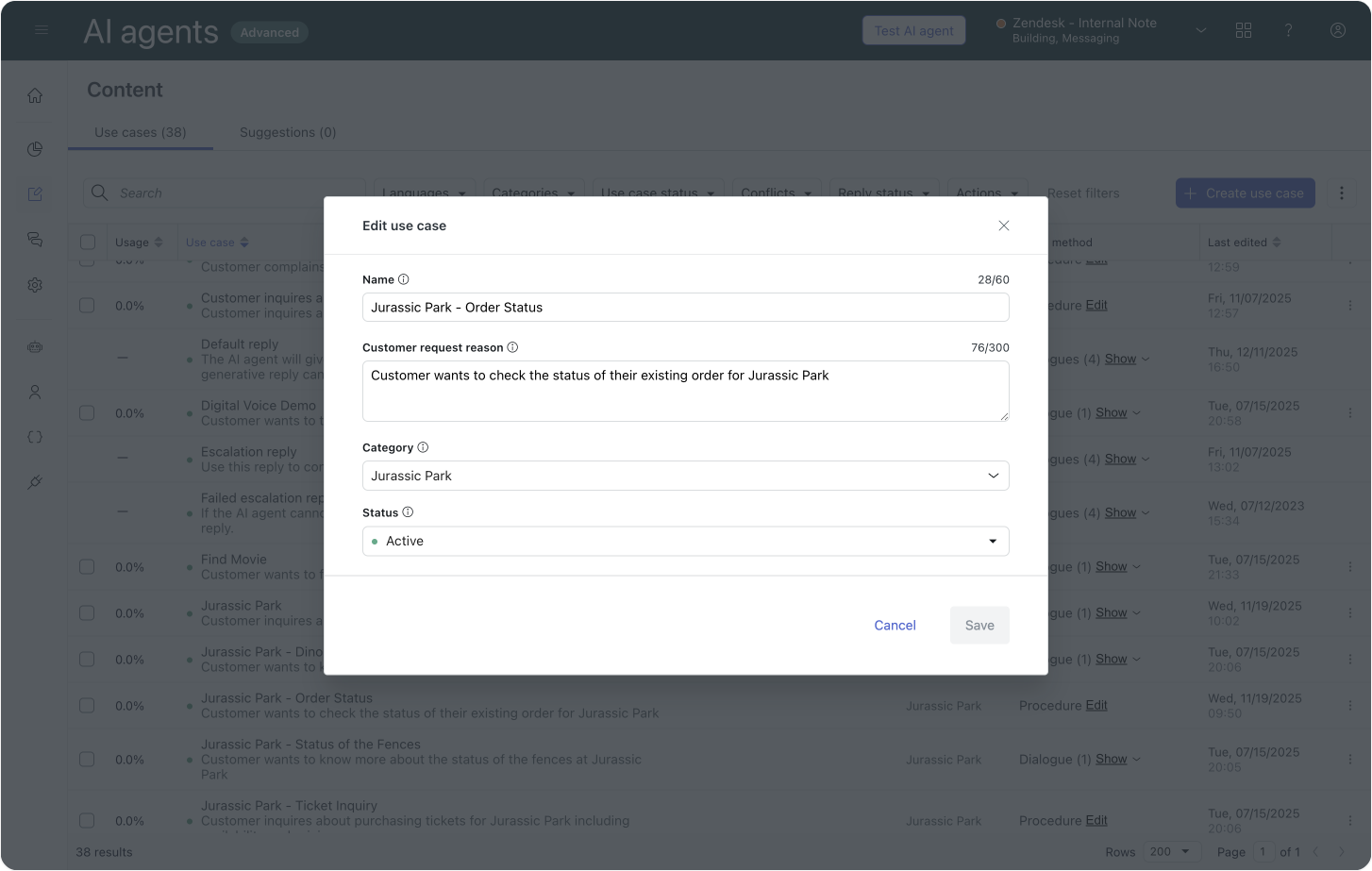Open the Actions dropdown
This screenshot has height=871, width=1372.
coord(987,192)
